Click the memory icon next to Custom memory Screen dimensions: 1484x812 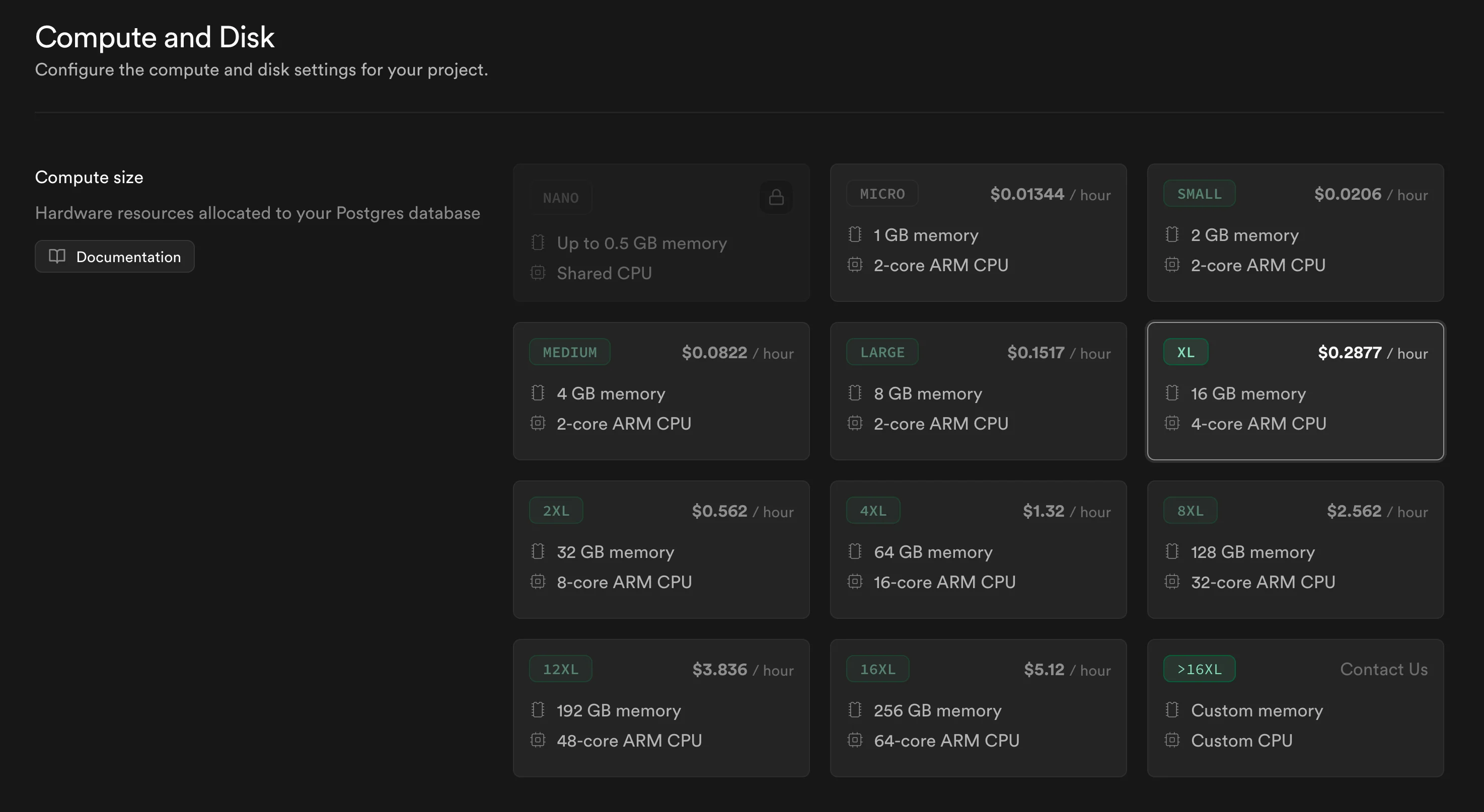tap(1172, 710)
